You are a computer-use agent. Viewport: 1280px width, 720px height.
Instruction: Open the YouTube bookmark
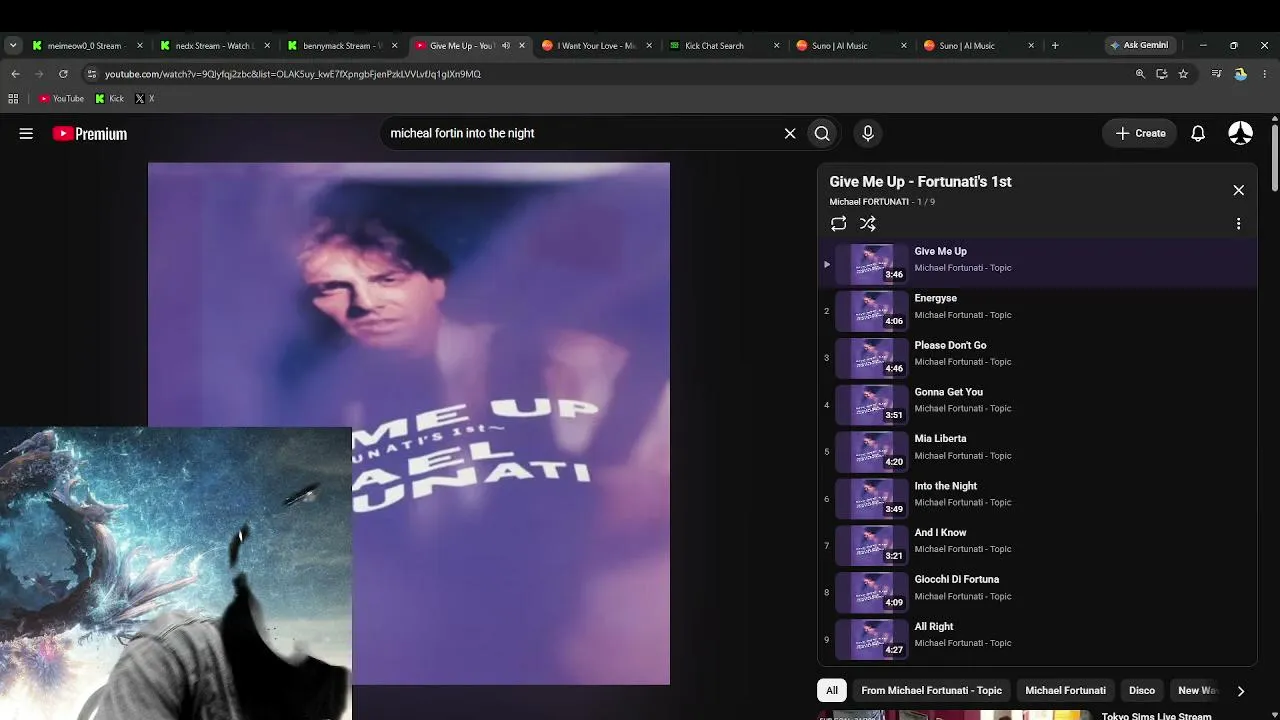click(x=62, y=99)
